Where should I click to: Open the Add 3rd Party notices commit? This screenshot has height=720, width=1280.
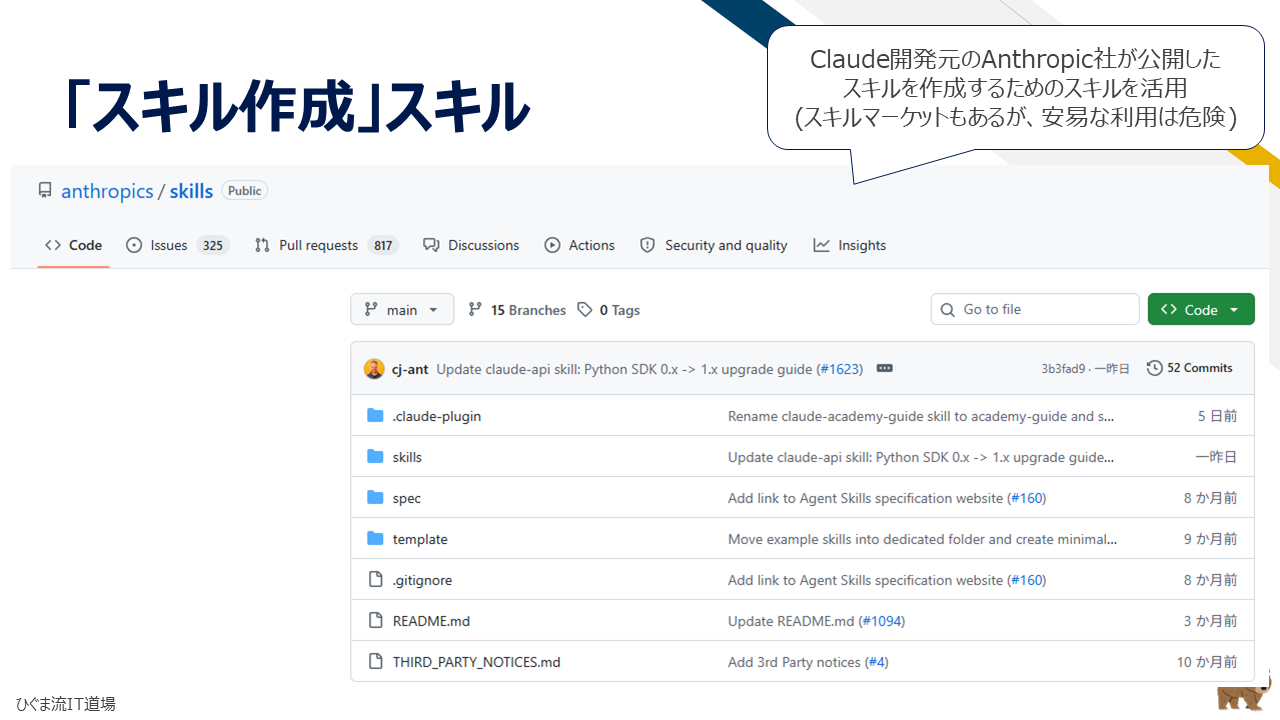click(794, 662)
